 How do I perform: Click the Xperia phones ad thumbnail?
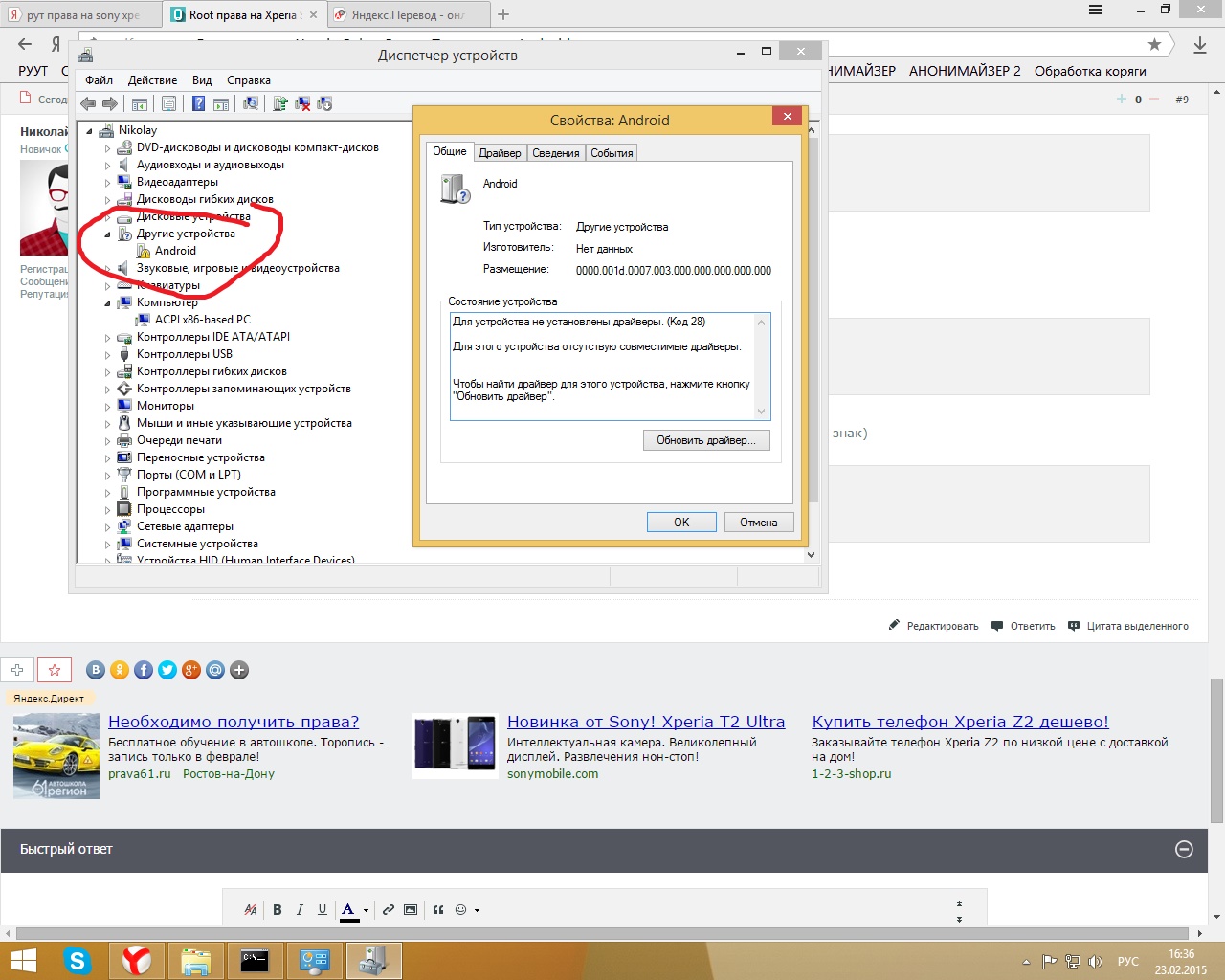pyautogui.click(x=455, y=744)
